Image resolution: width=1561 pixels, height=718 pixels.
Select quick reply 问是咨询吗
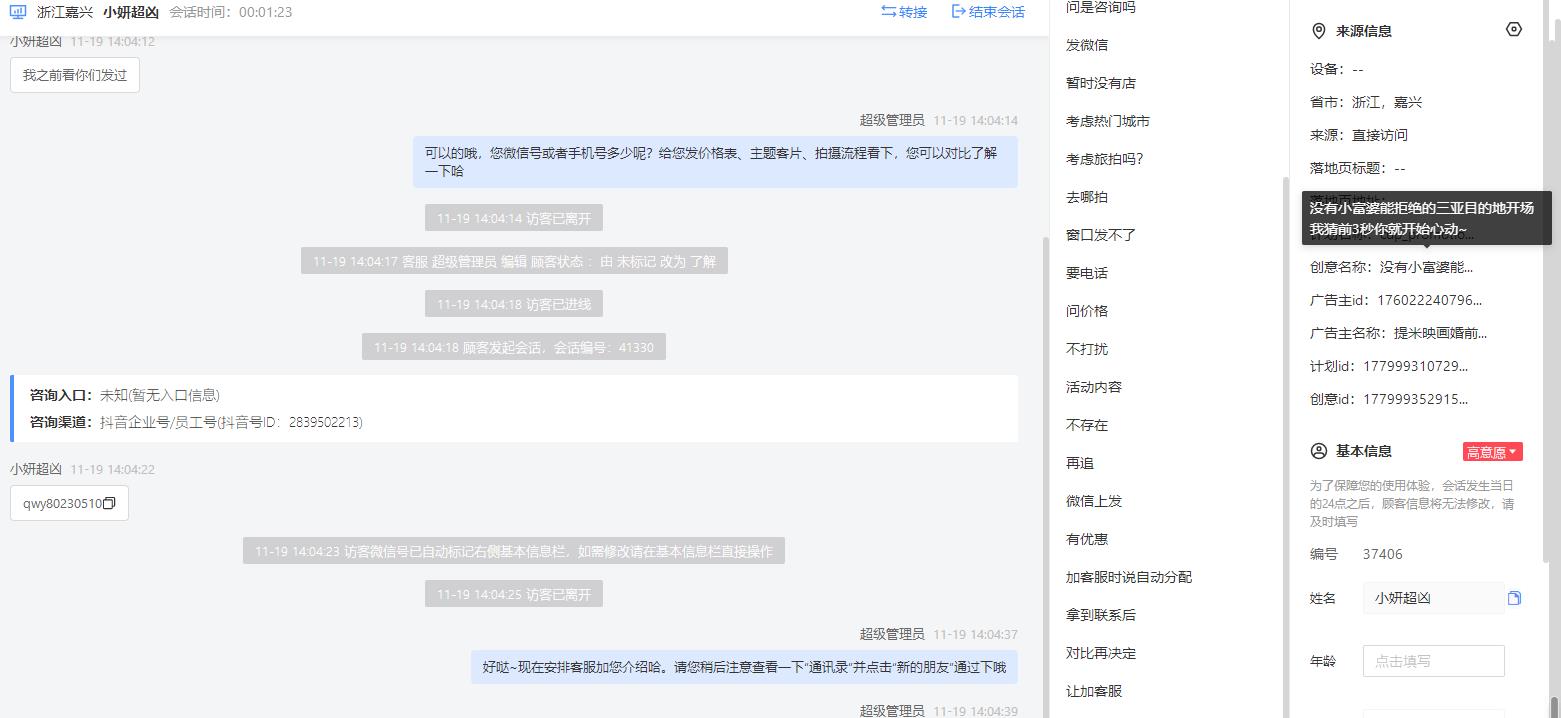click(1100, 7)
